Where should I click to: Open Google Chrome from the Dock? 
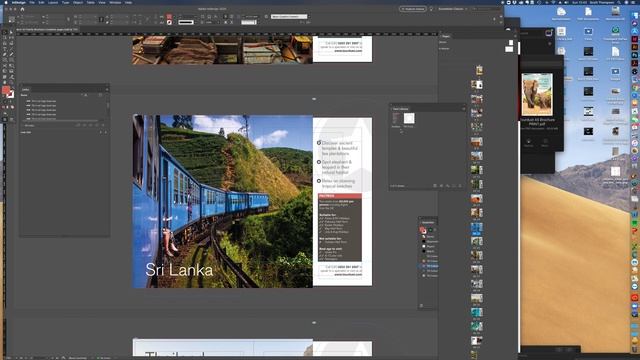[635, 87]
